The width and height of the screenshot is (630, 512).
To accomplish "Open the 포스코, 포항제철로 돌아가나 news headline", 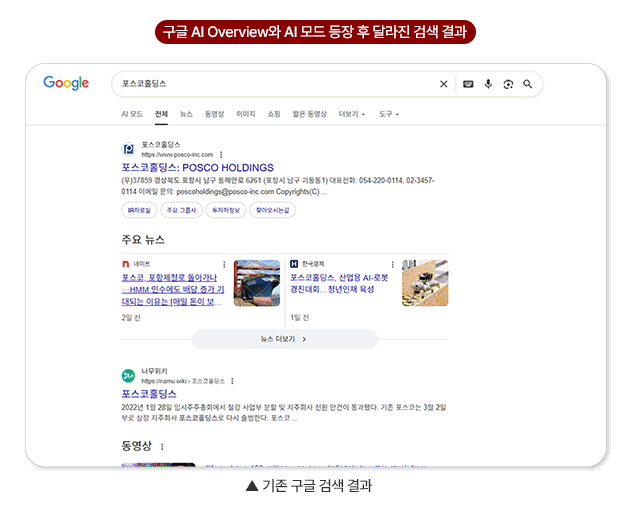I will [173, 289].
